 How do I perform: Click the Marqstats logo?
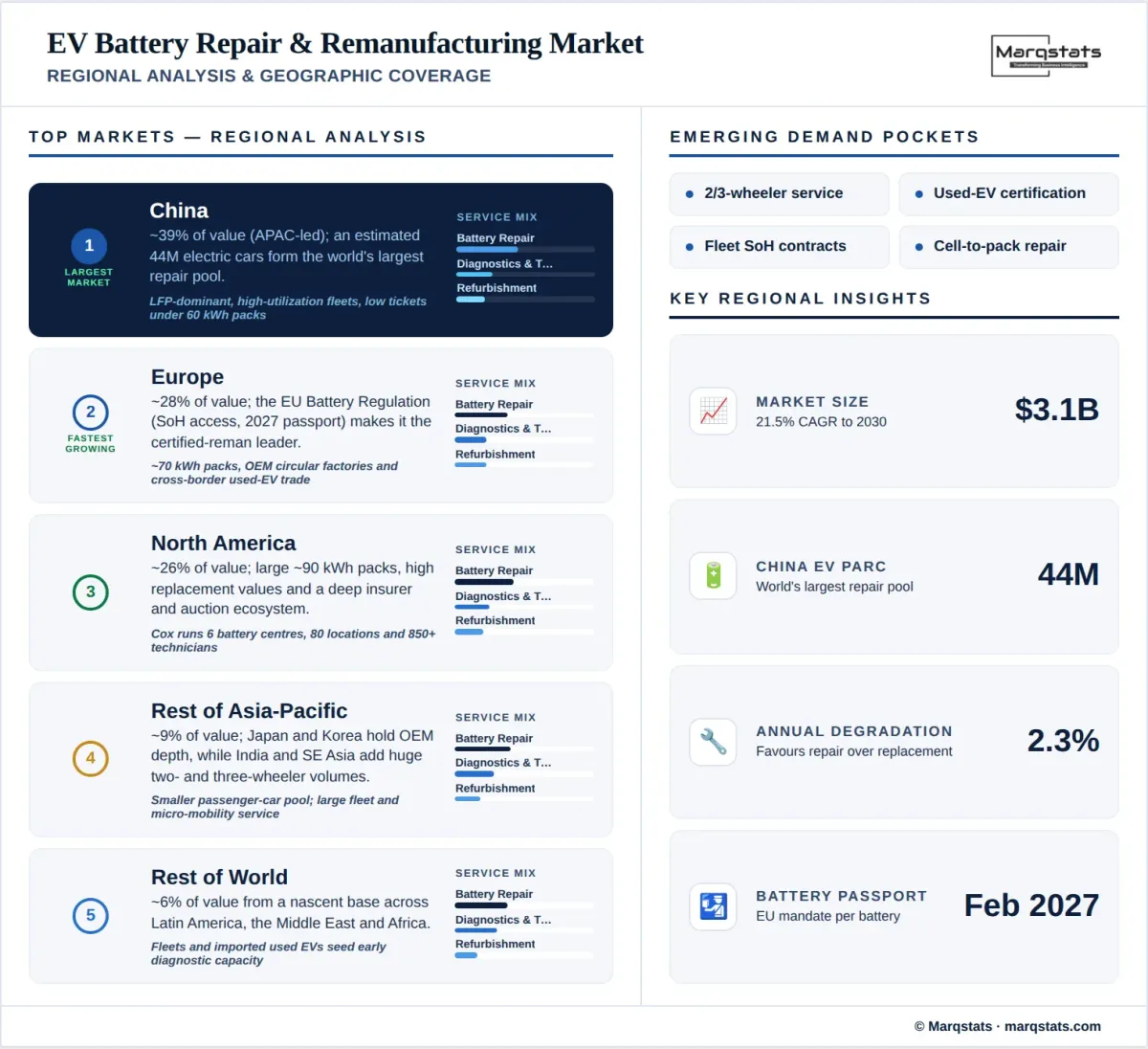(x=1048, y=56)
